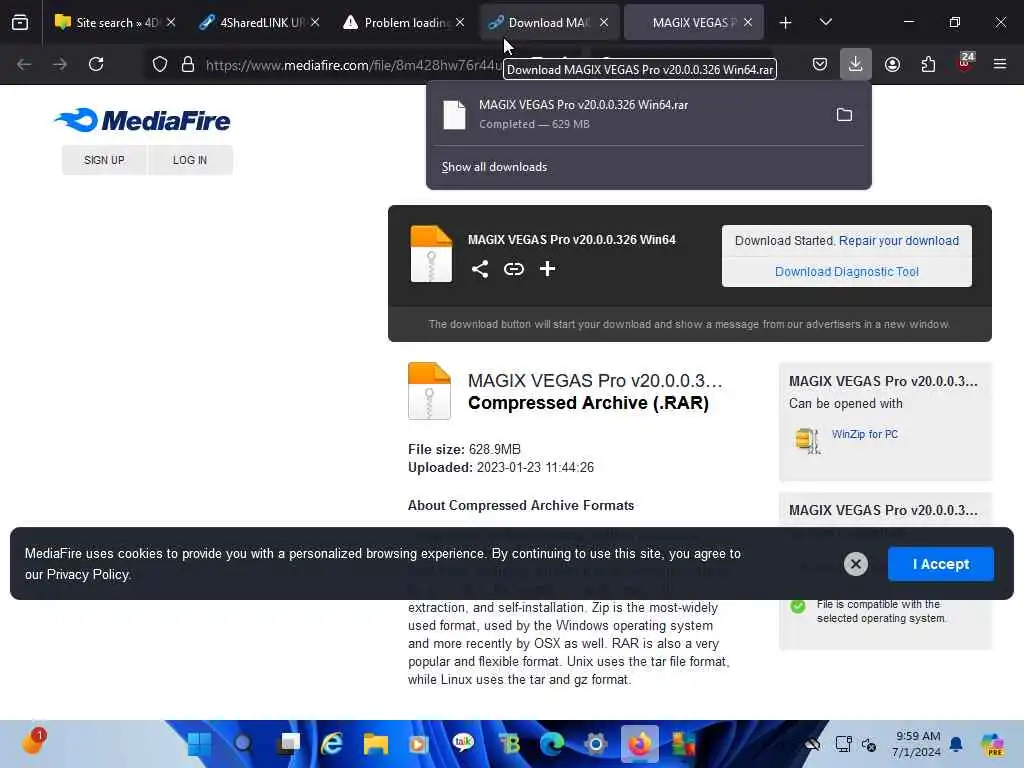The image size is (1024, 768).
Task: Close the Download MAGIX tab
Action: 604,23
